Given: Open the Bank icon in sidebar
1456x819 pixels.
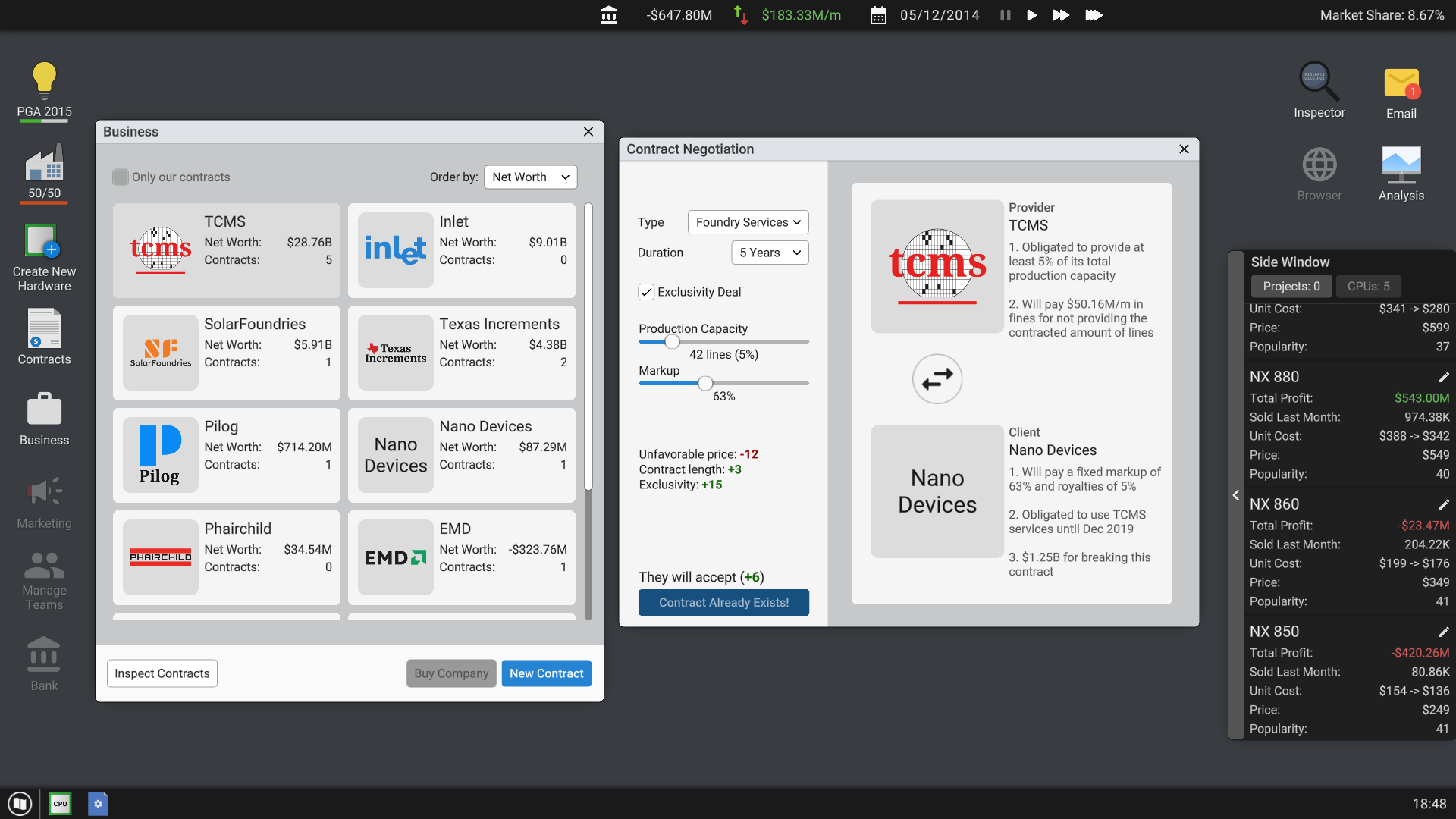Looking at the screenshot, I should pos(44,655).
